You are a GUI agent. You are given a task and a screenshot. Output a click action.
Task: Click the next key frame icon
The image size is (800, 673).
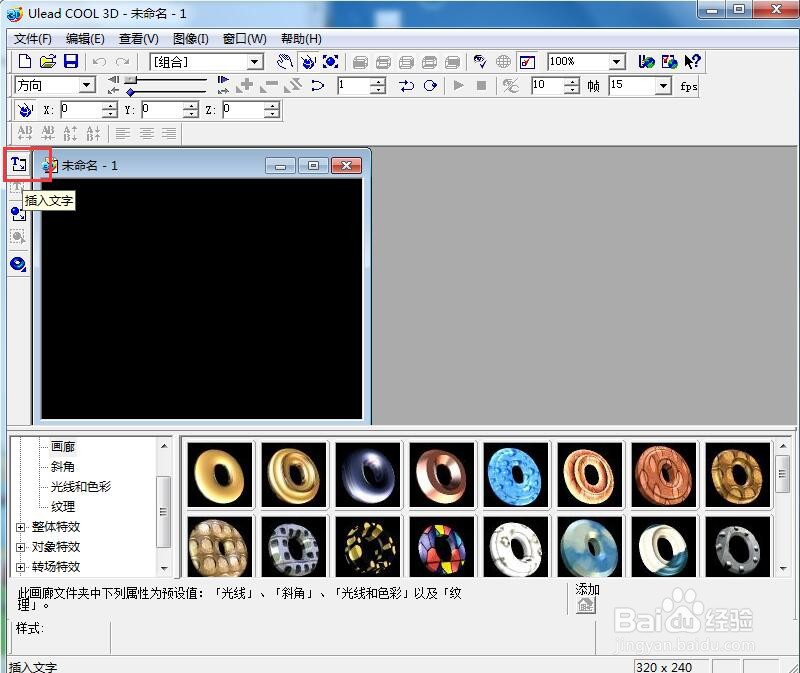(223, 90)
